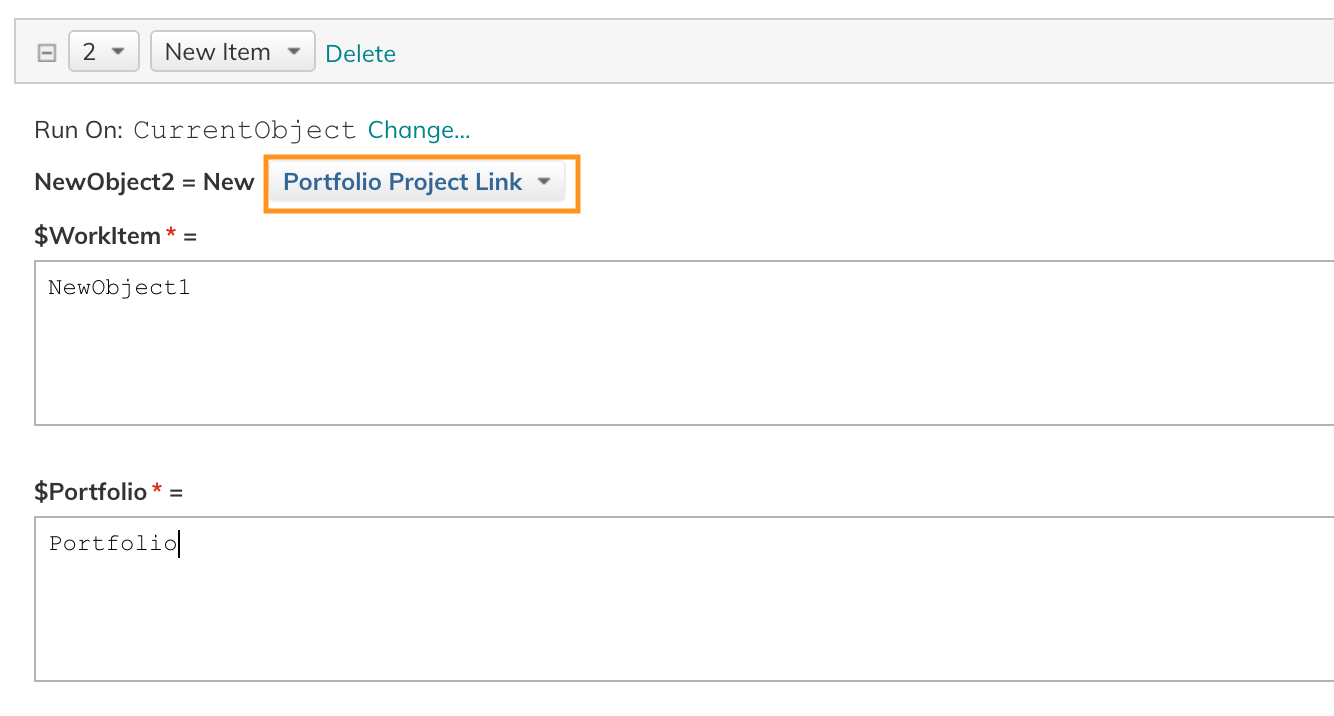Click the CurrentObject value text

pyautogui.click(x=245, y=130)
